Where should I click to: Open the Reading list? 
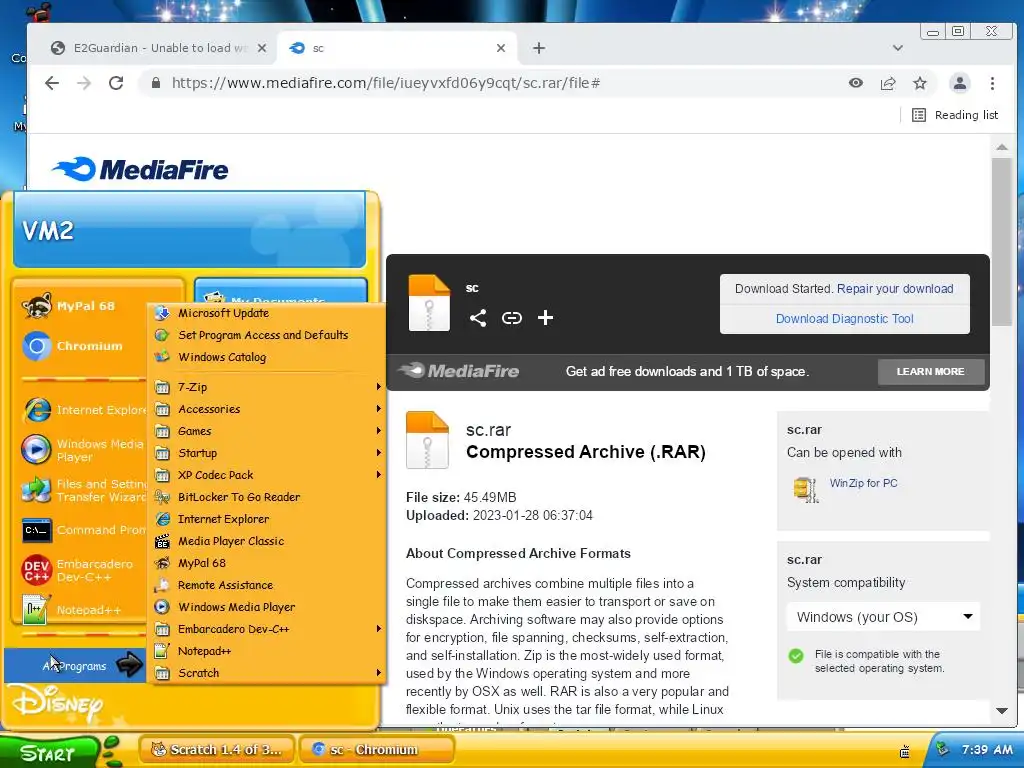955,115
